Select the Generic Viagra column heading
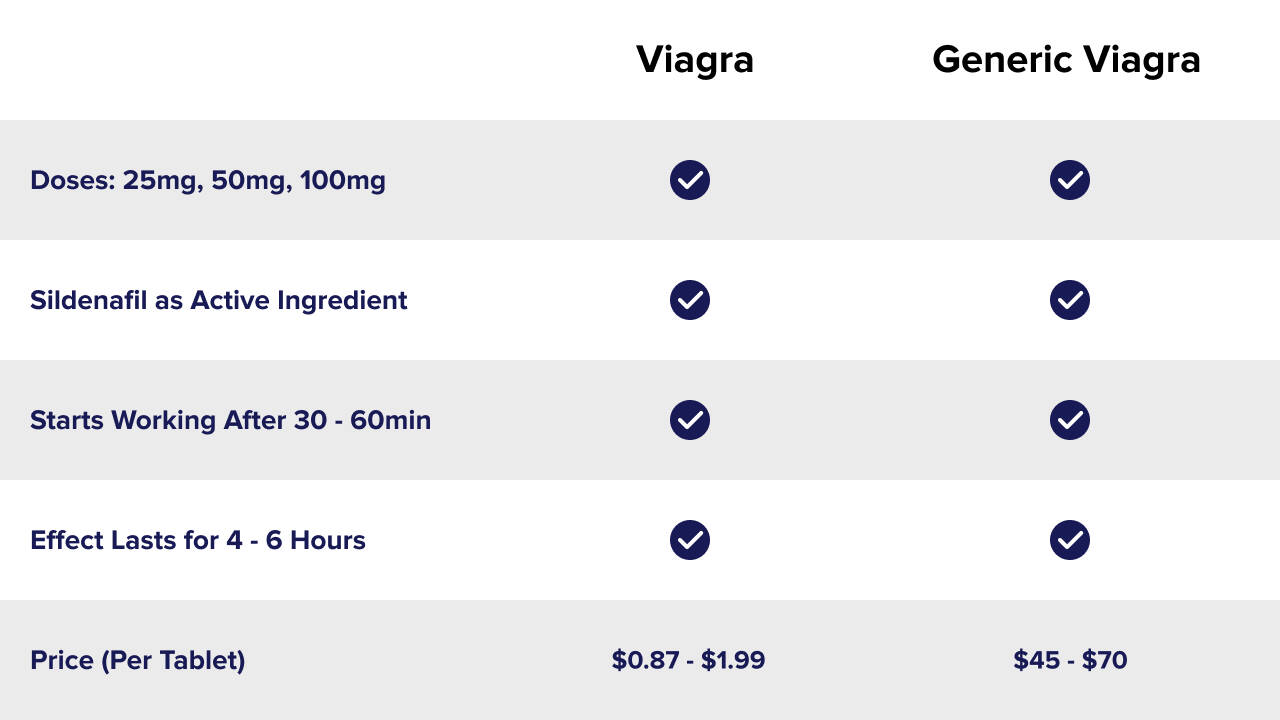The height and width of the screenshot is (720, 1280). click(1066, 61)
